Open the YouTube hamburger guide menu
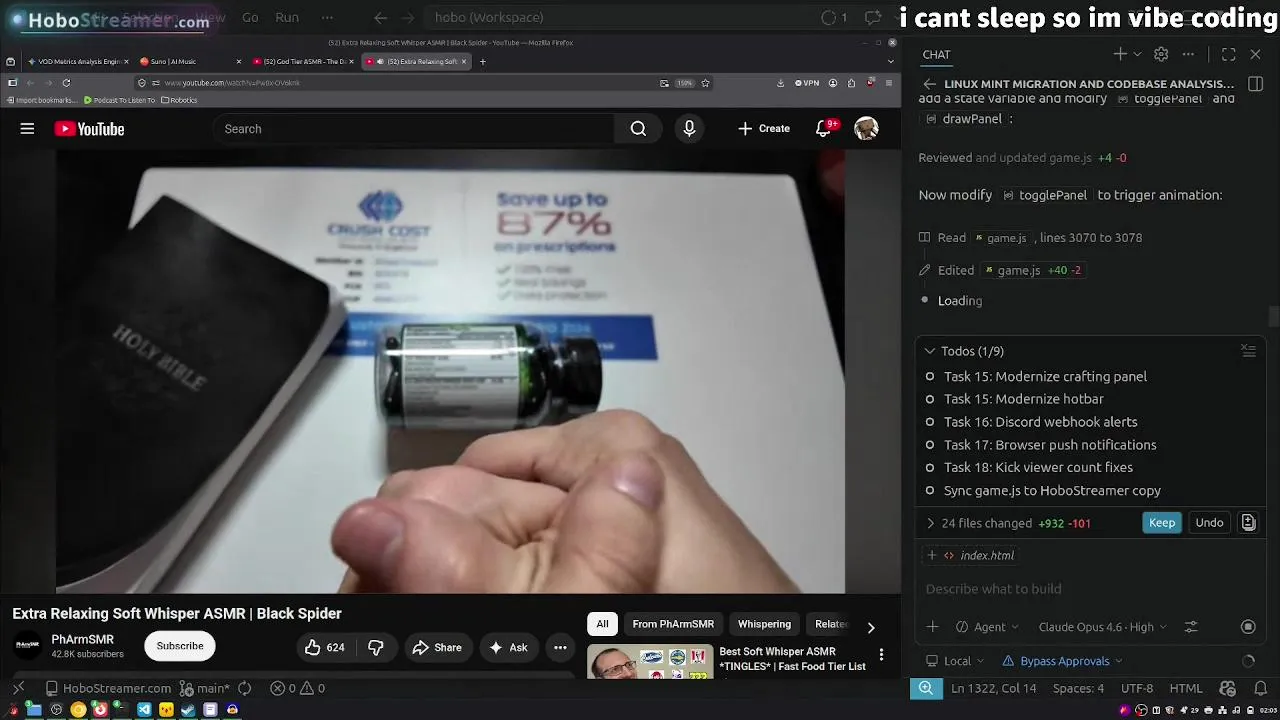Image resolution: width=1280 pixels, height=720 pixels. (x=27, y=129)
